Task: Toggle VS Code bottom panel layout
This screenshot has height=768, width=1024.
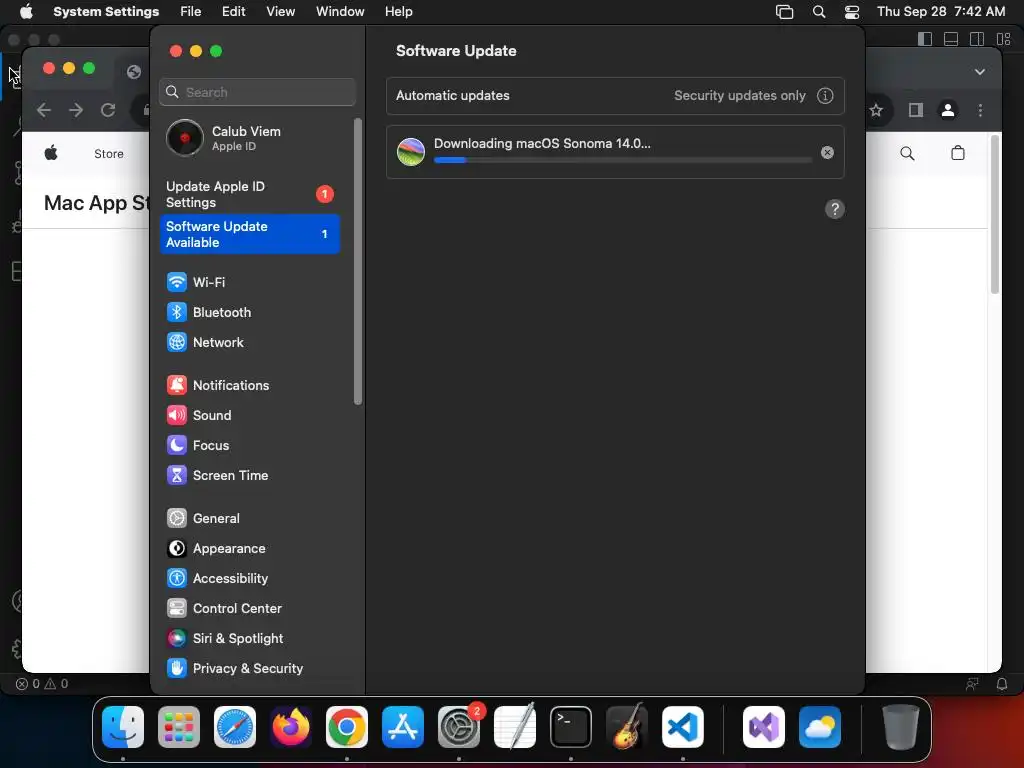Action: pyautogui.click(x=951, y=39)
